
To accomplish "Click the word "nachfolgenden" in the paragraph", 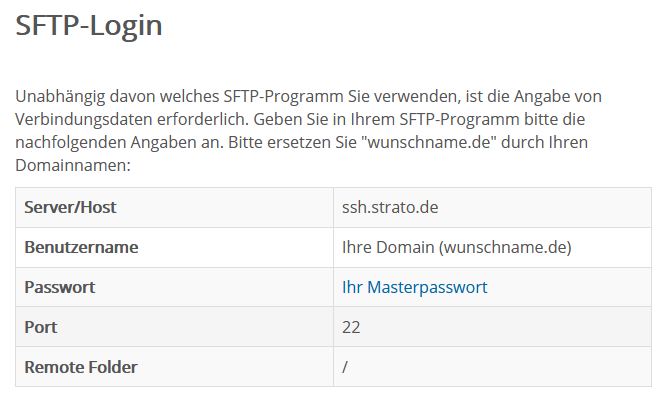I will tap(70, 142).
